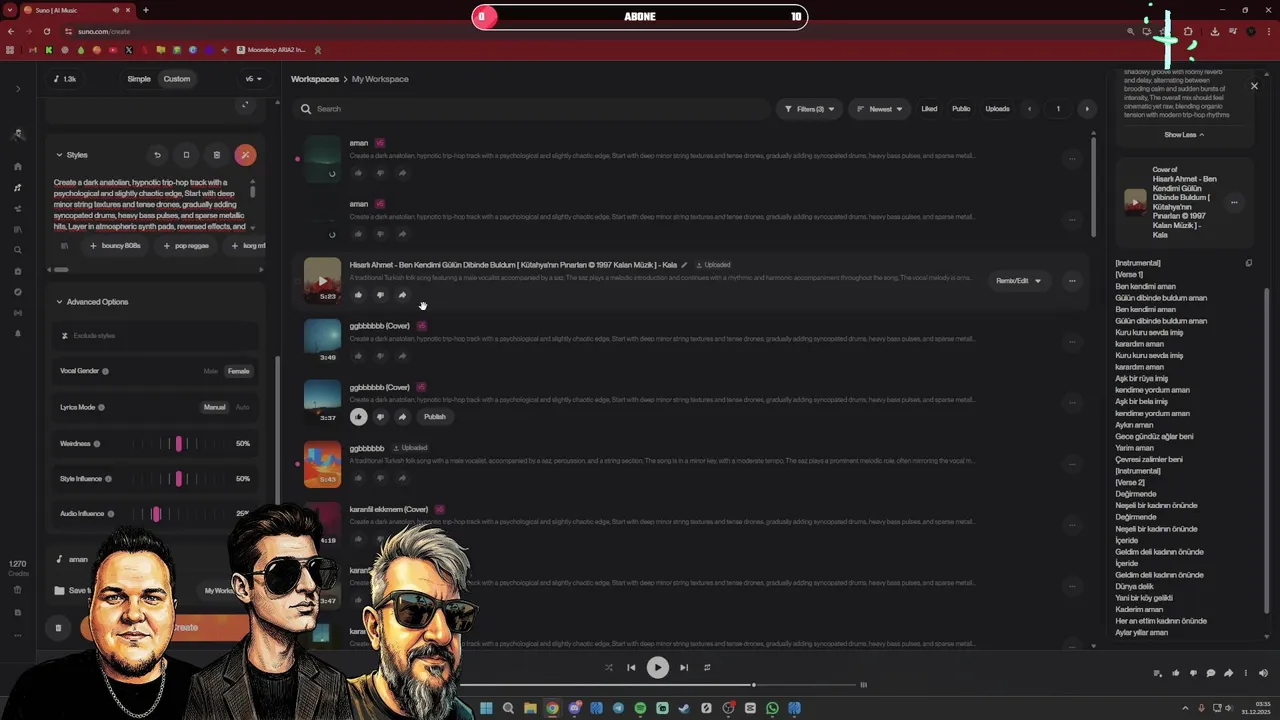Click highlighted like button on ggbbbbbb 3:37
The width and height of the screenshot is (1280, 720).
[x=358, y=417]
